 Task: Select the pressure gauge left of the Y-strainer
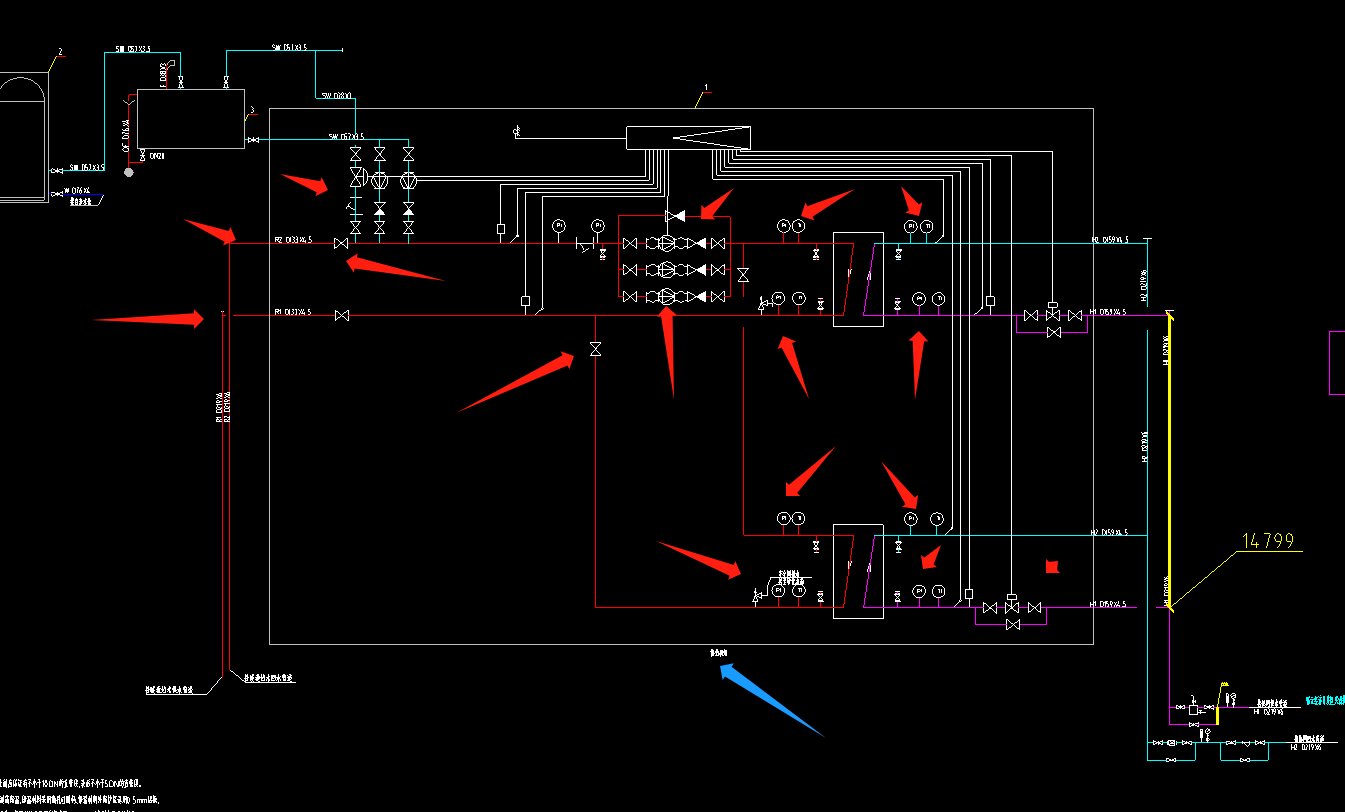(559, 225)
